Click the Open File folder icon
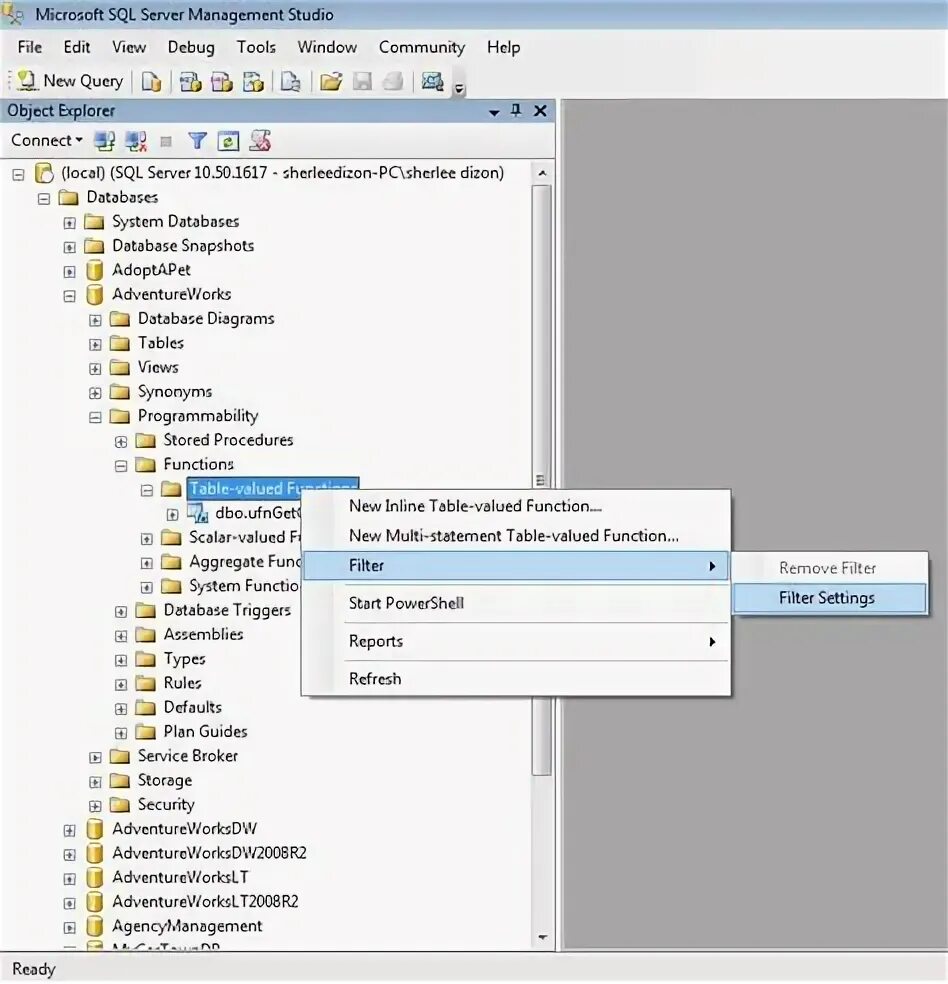This screenshot has width=948, height=984. click(x=331, y=82)
